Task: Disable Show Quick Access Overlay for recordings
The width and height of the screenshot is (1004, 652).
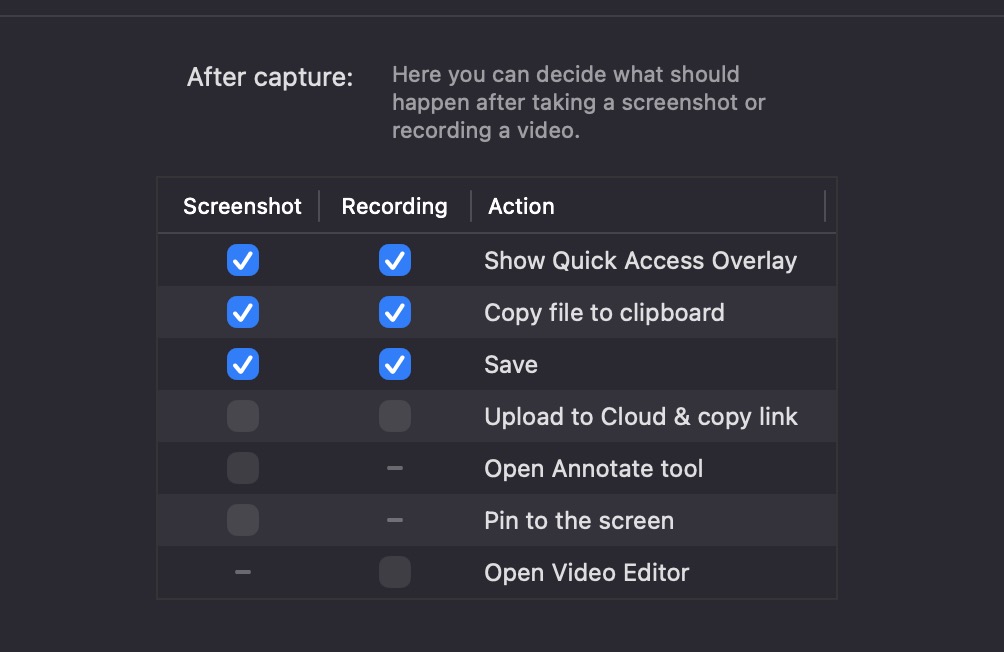Action: [x=394, y=260]
